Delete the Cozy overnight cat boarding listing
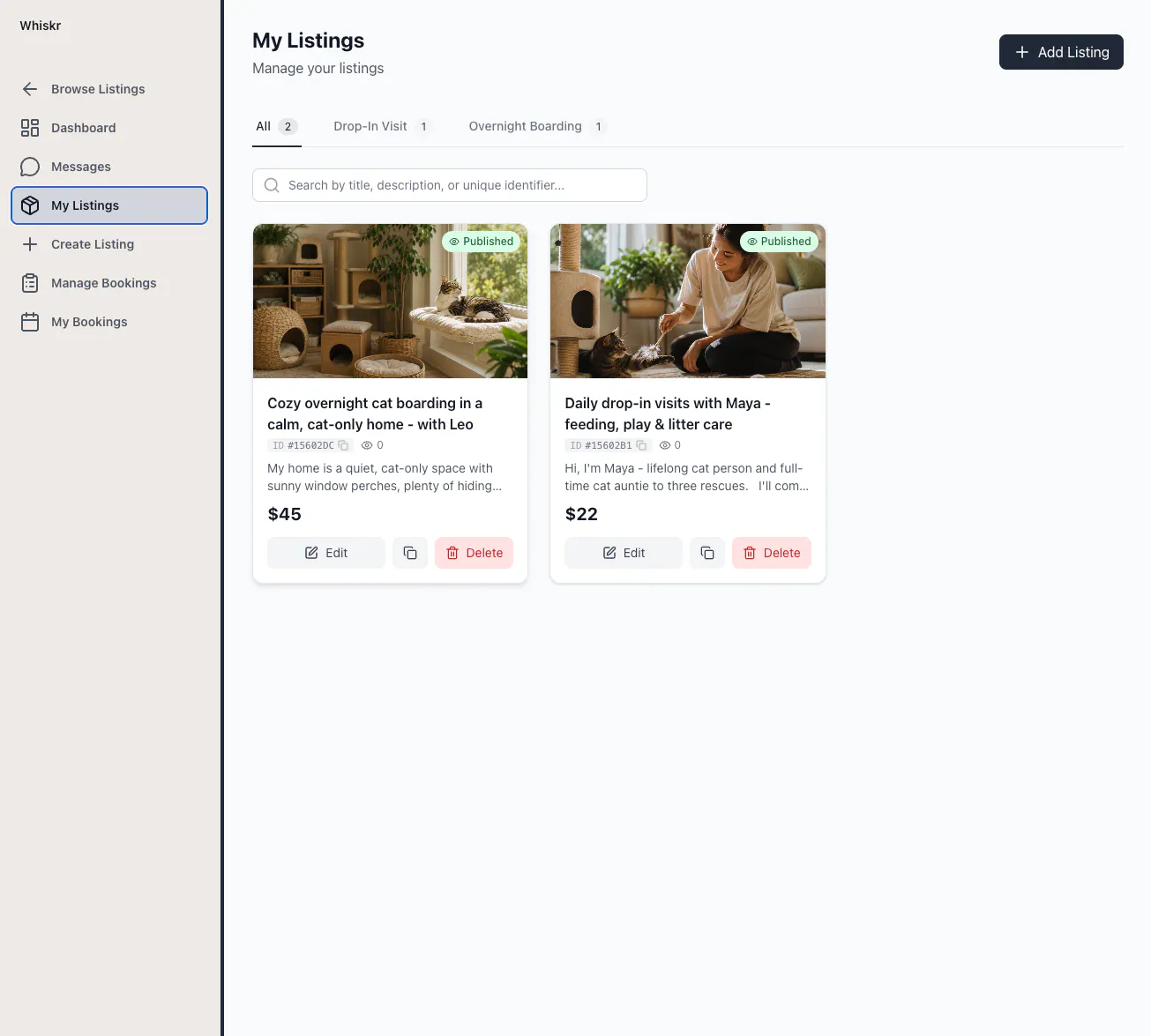 pos(475,553)
